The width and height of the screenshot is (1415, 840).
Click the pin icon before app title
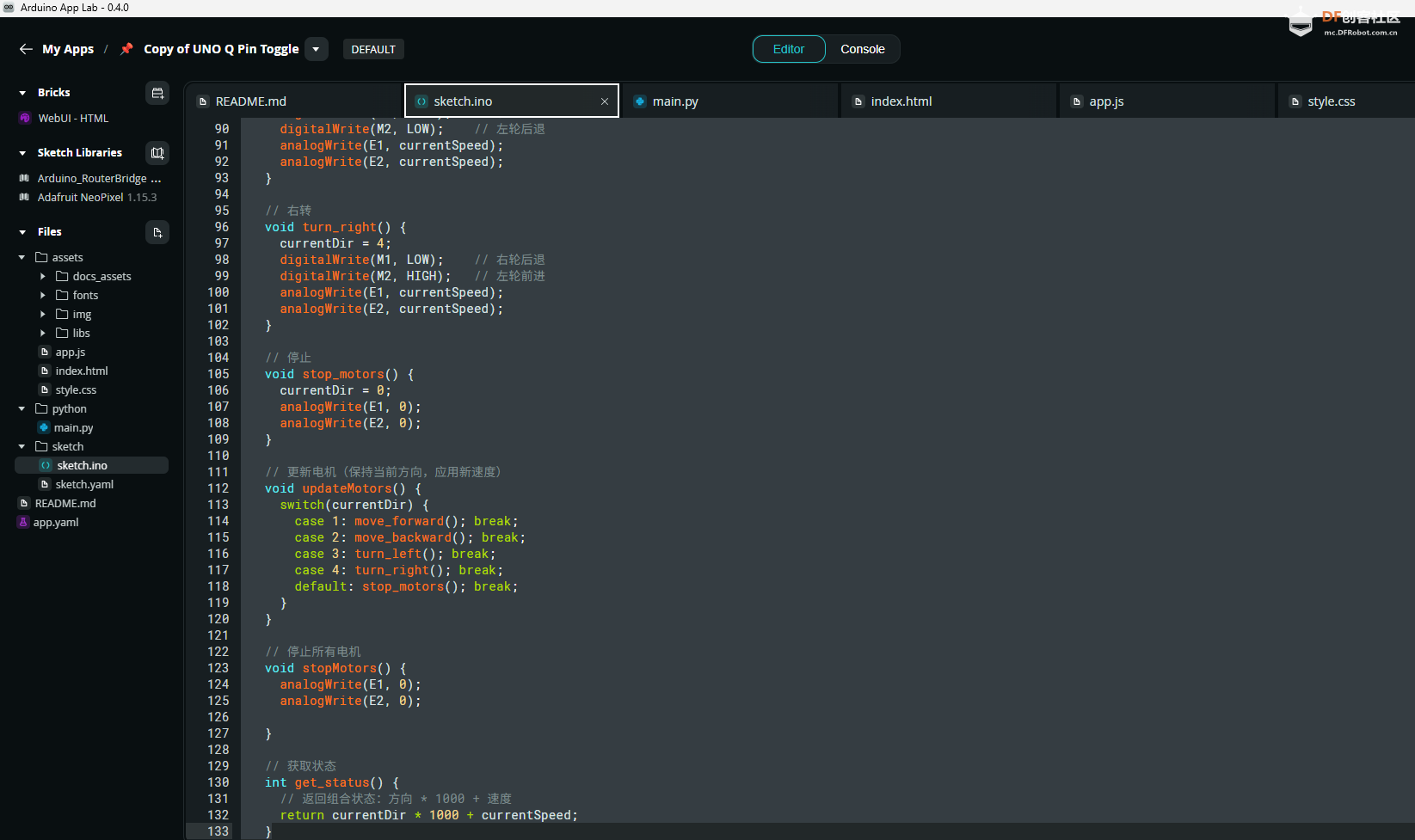coord(126,49)
